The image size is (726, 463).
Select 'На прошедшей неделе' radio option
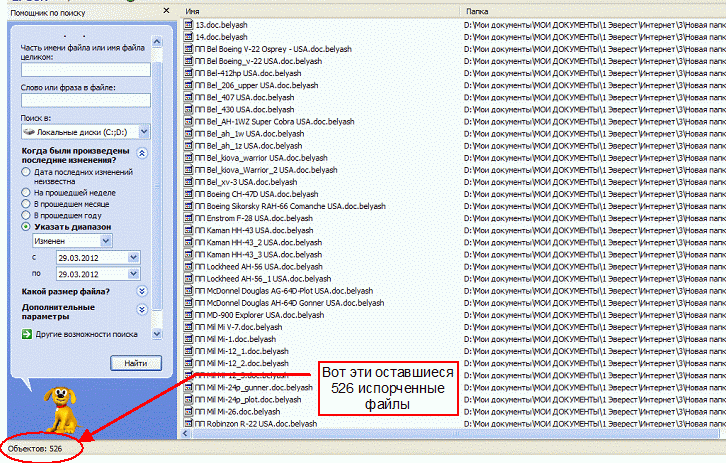pos(26,192)
